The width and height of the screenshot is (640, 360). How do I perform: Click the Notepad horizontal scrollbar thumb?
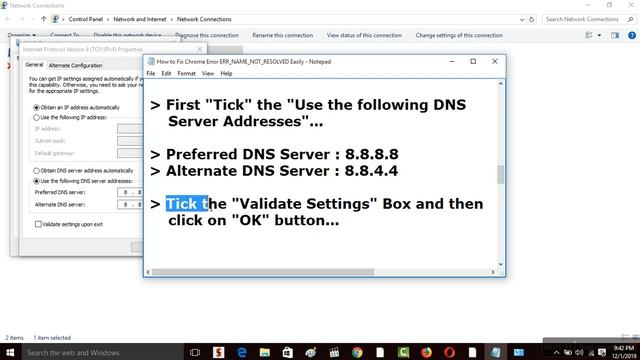click(263, 272)
